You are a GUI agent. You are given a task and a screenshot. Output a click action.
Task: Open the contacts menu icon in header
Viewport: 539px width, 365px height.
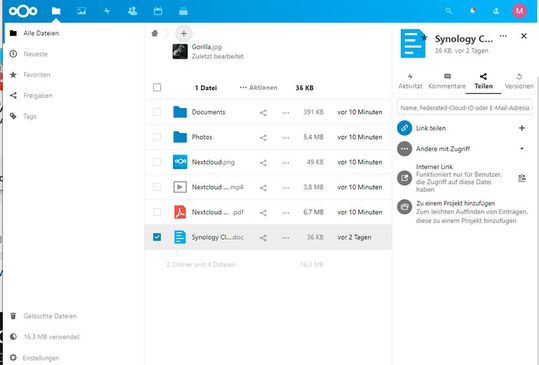point(496,11)
